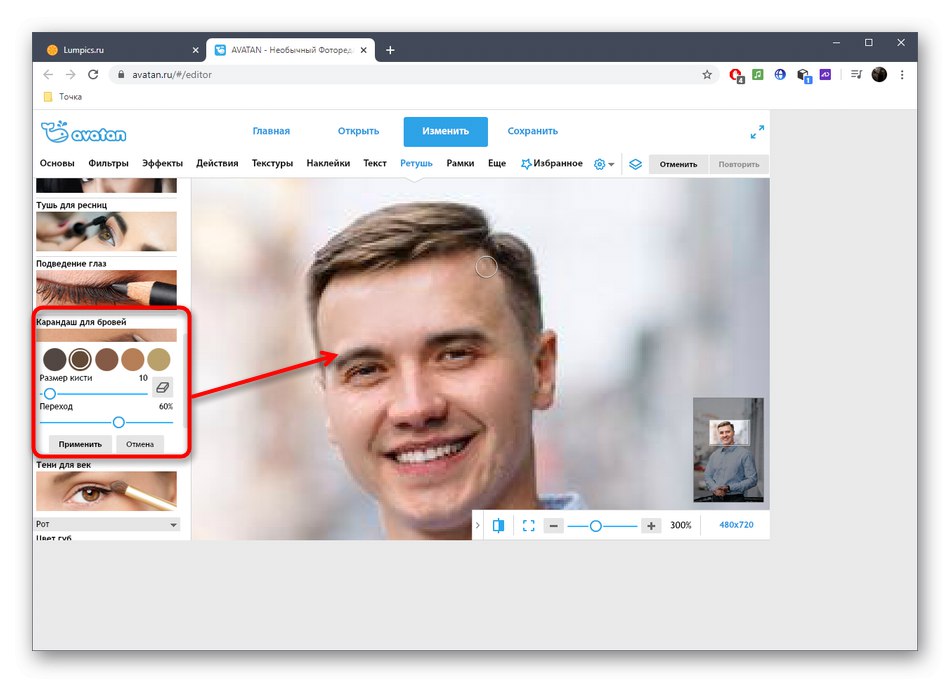Switch to Рамки tools
950x683 pixels.
point(460,163)
